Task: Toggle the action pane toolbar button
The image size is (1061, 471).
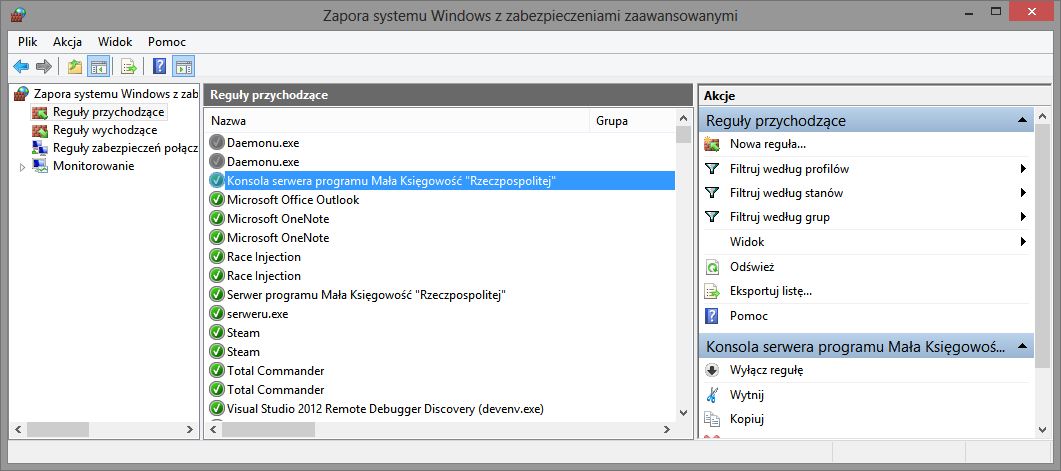Action: click(183, 67)
